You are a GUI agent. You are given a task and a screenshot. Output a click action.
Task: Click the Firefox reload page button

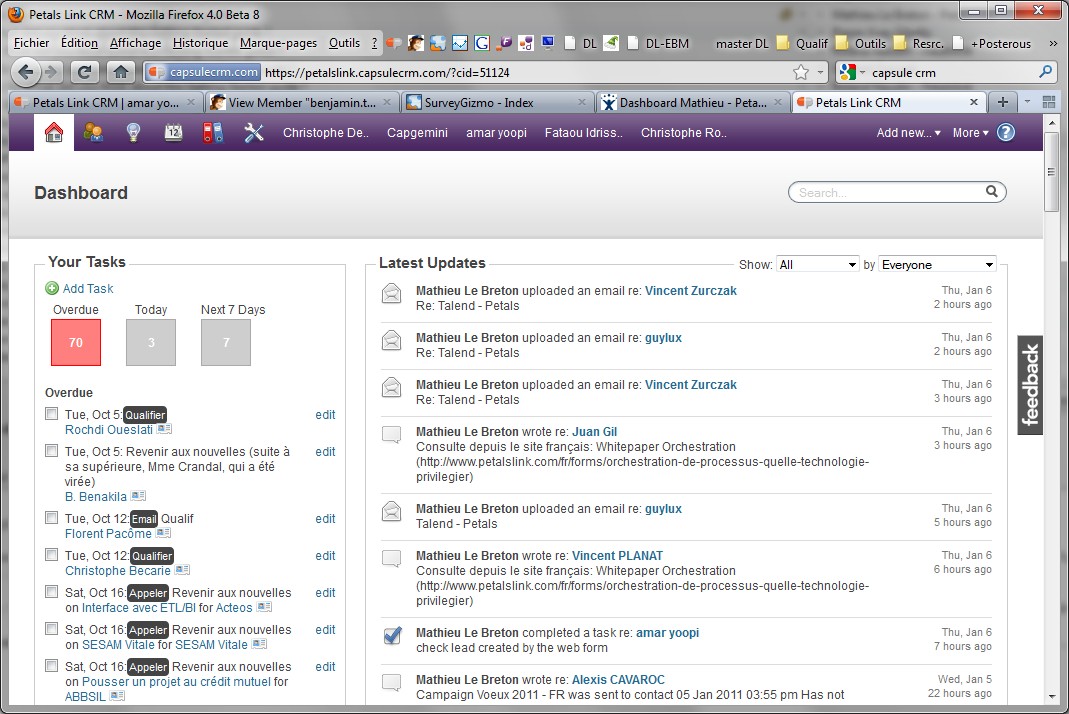coord(85,72)
